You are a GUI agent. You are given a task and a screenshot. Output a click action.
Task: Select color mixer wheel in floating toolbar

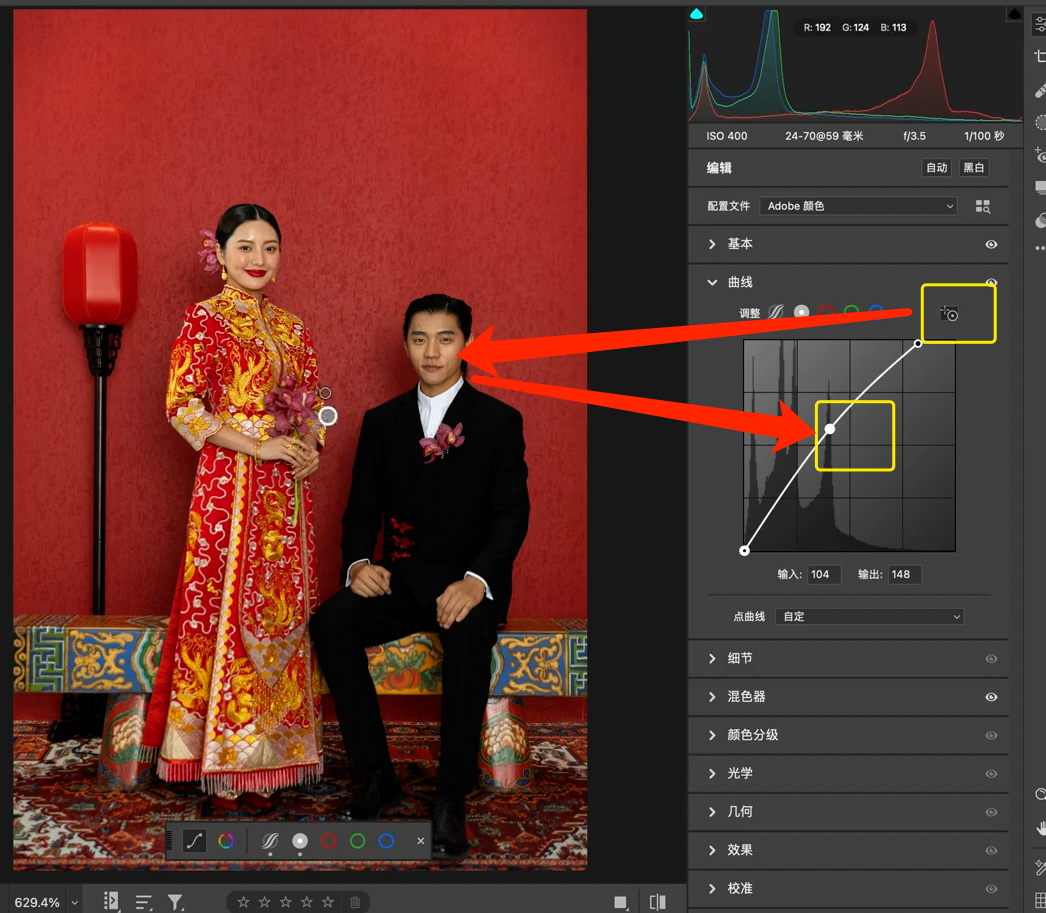pos(226,841)
